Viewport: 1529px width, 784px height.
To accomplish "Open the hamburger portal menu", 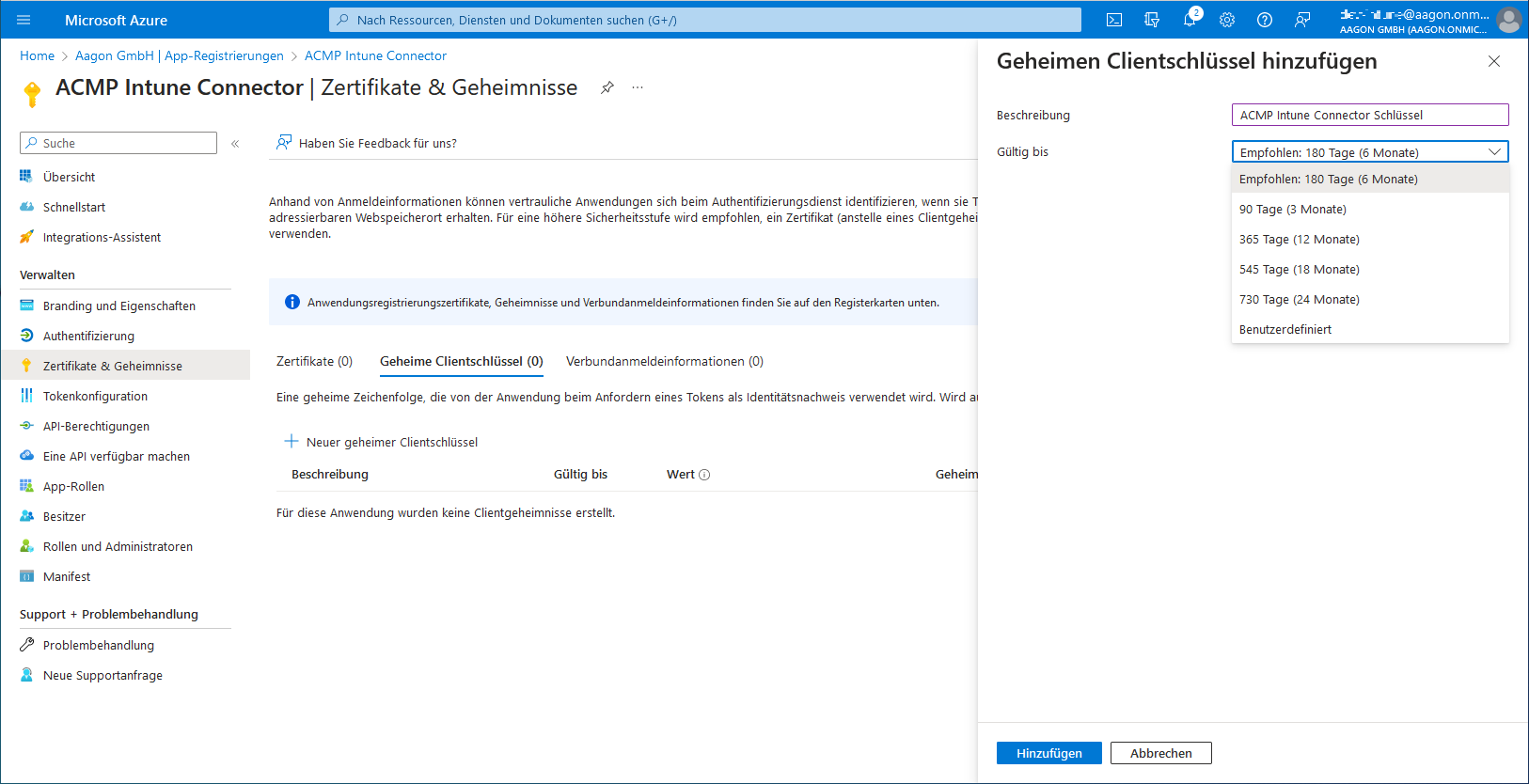I will coord(24,20).
